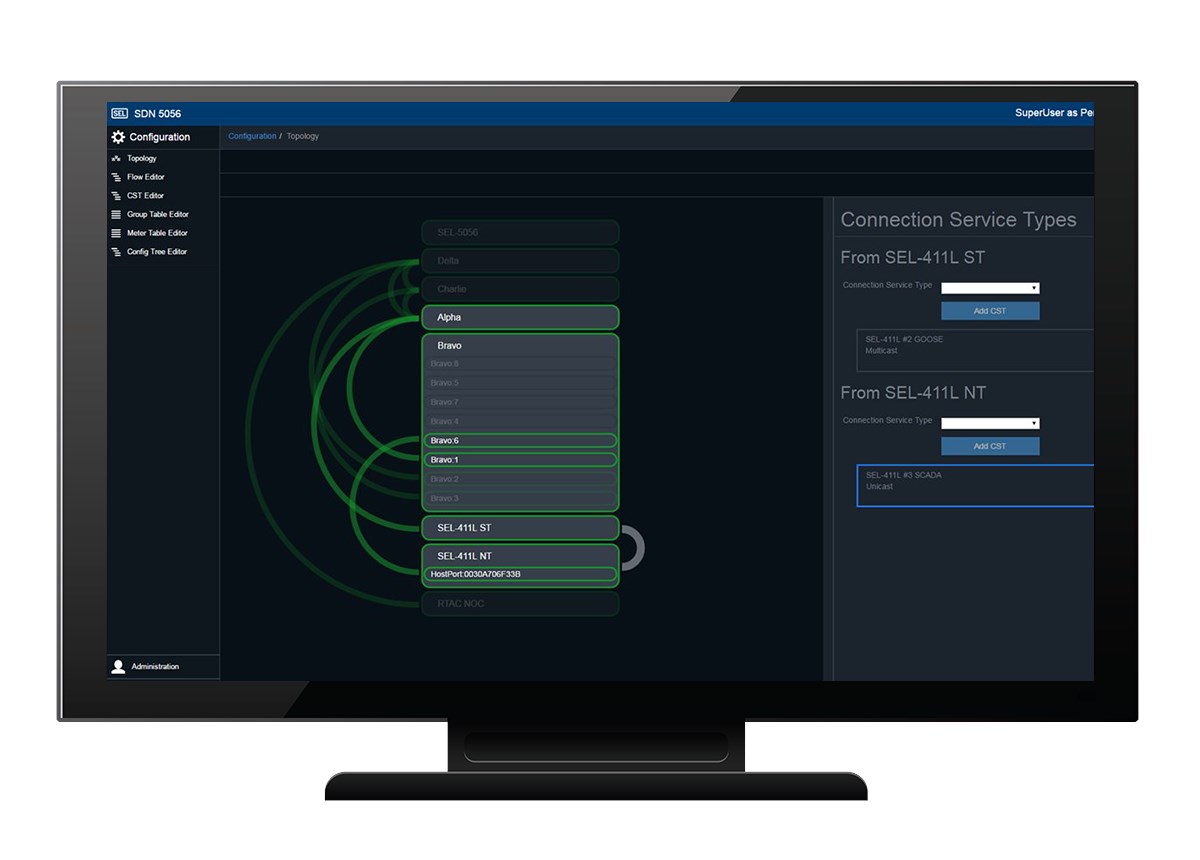The width and height of the screenshot is (1200, 860).
Task: Click the gray link arc beside SEL-411L ST
Action: [640, 548]
